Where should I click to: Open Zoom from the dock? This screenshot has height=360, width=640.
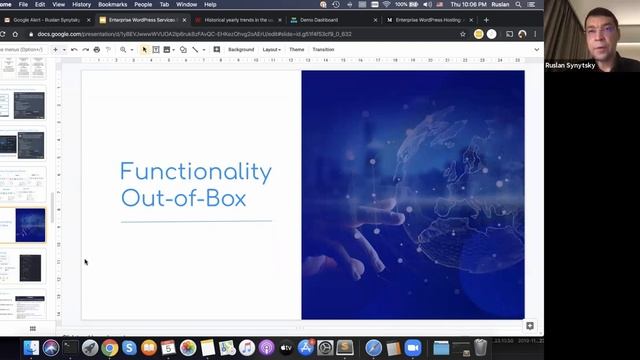pyautogui.click(x=413, y=348)
